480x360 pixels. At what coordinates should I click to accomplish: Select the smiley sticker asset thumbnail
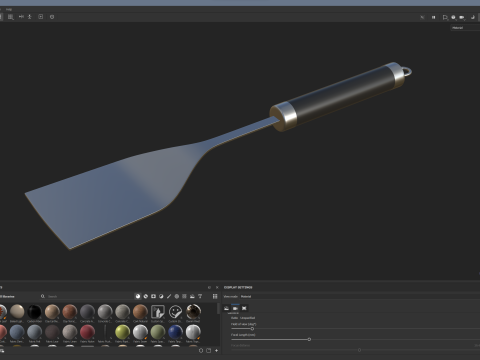[175, 312]
